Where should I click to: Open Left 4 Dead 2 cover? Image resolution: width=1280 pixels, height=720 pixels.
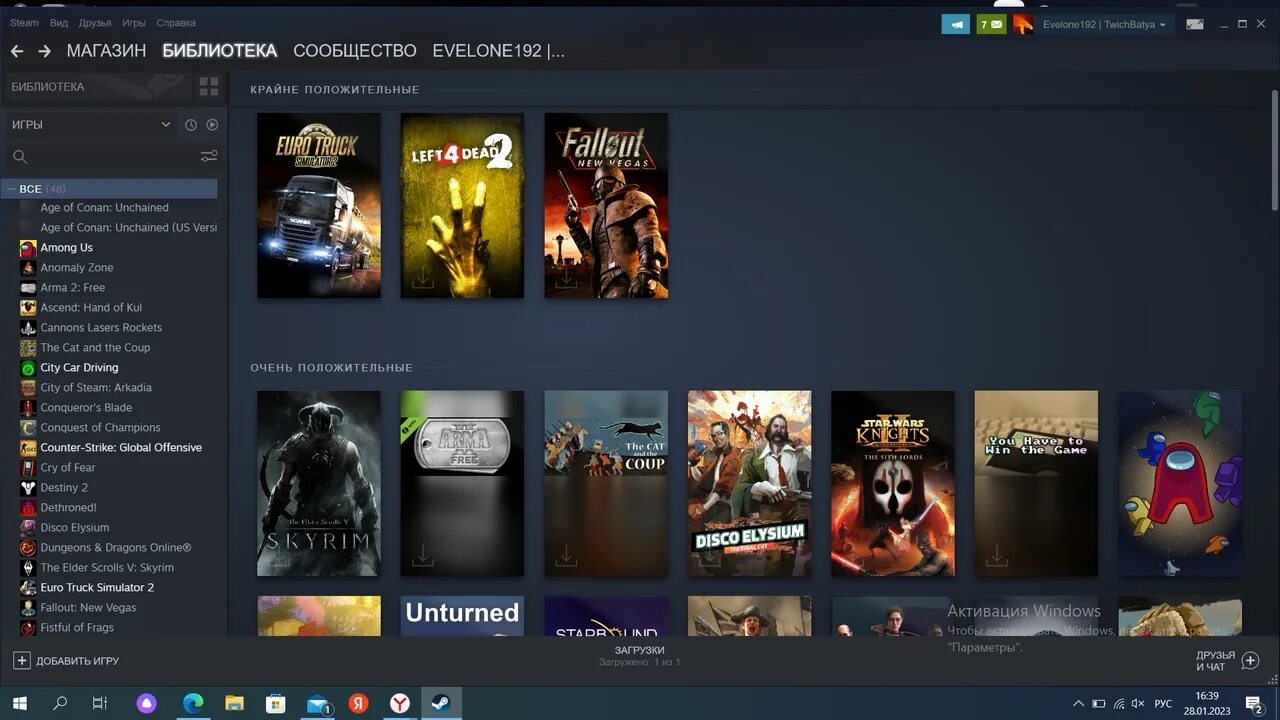point(462,205)
